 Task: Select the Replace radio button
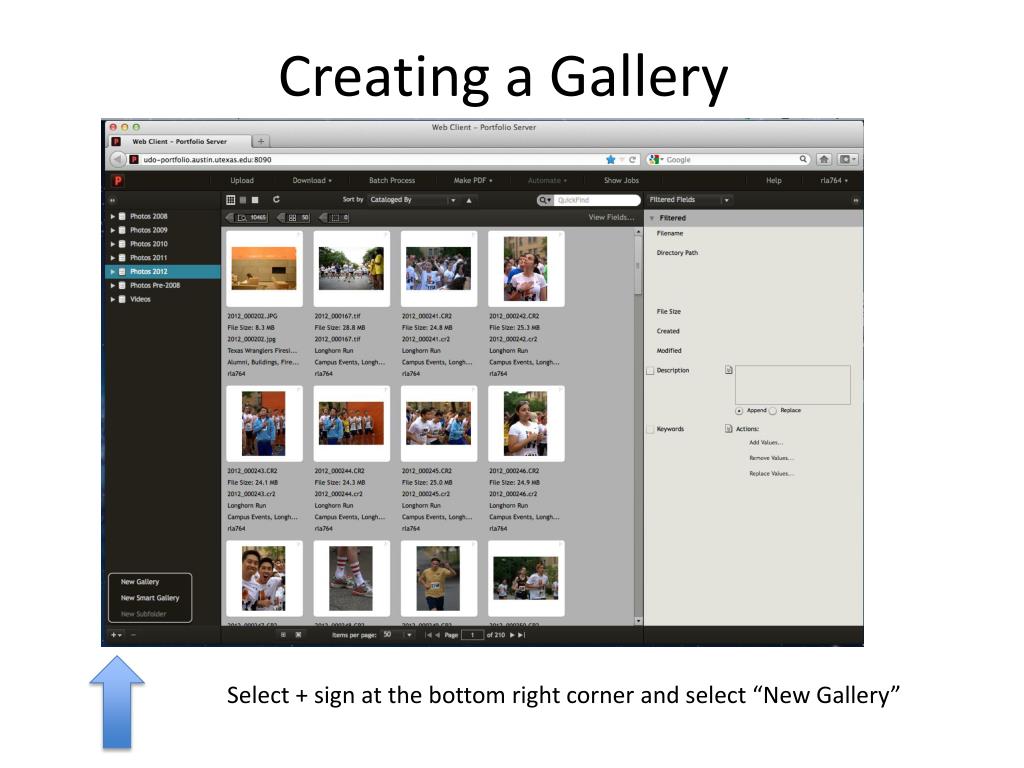point(773,411)
